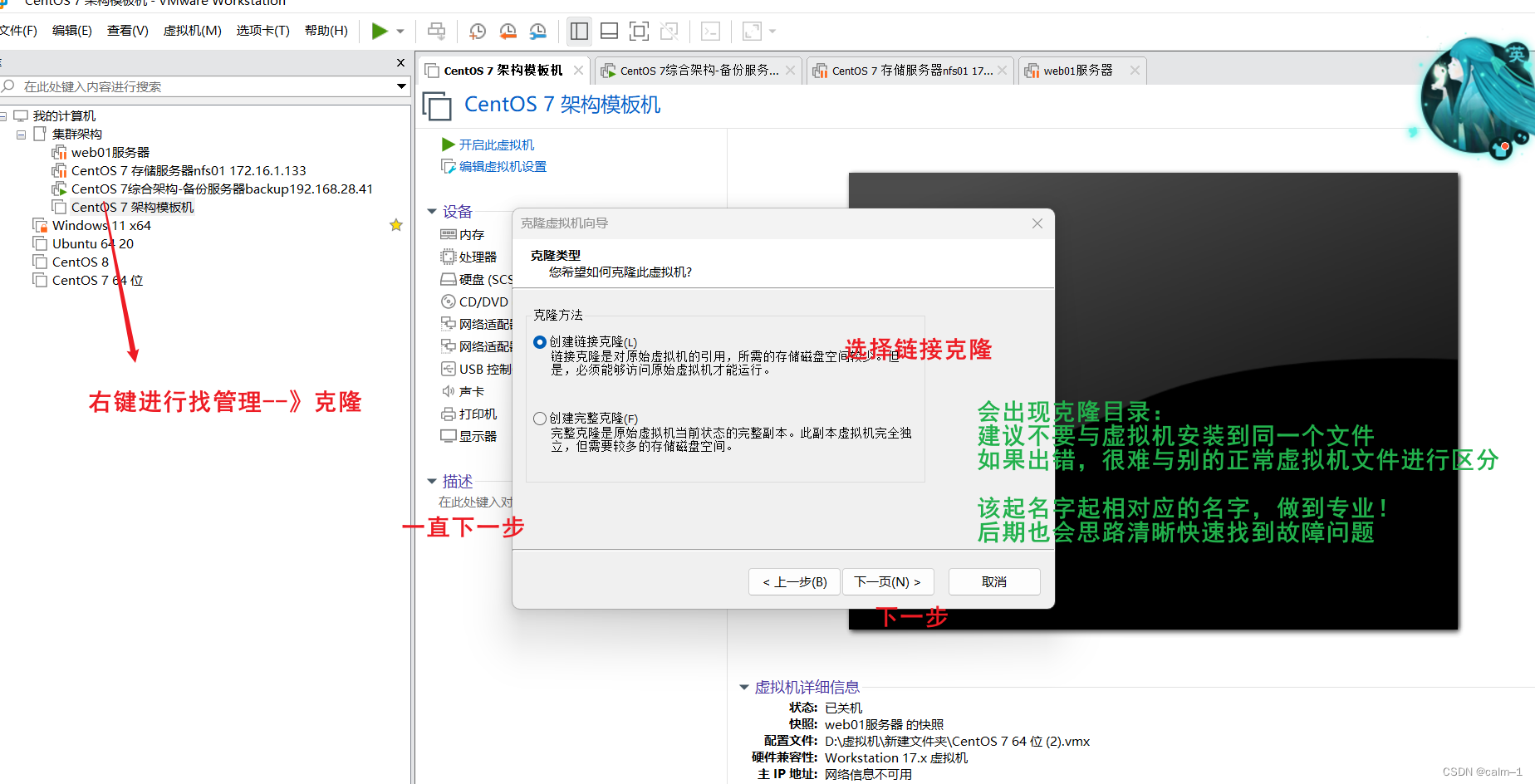Open the snapshot manager icon

click(538, 32)
